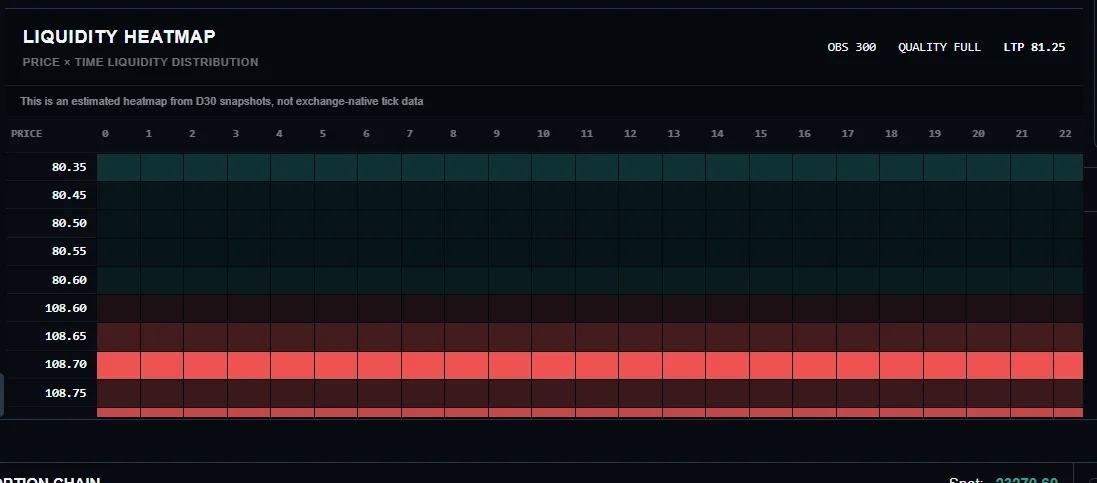
Task: Click time column header 11
Action: tap(586, 134)
